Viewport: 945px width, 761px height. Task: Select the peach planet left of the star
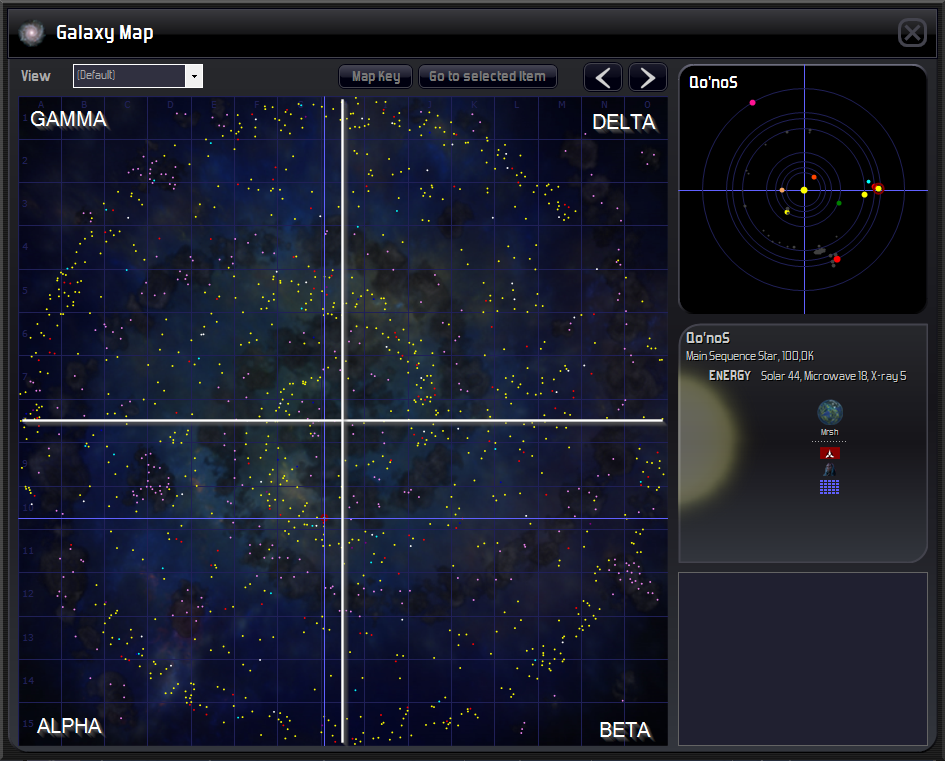click(x=782, y=190)
